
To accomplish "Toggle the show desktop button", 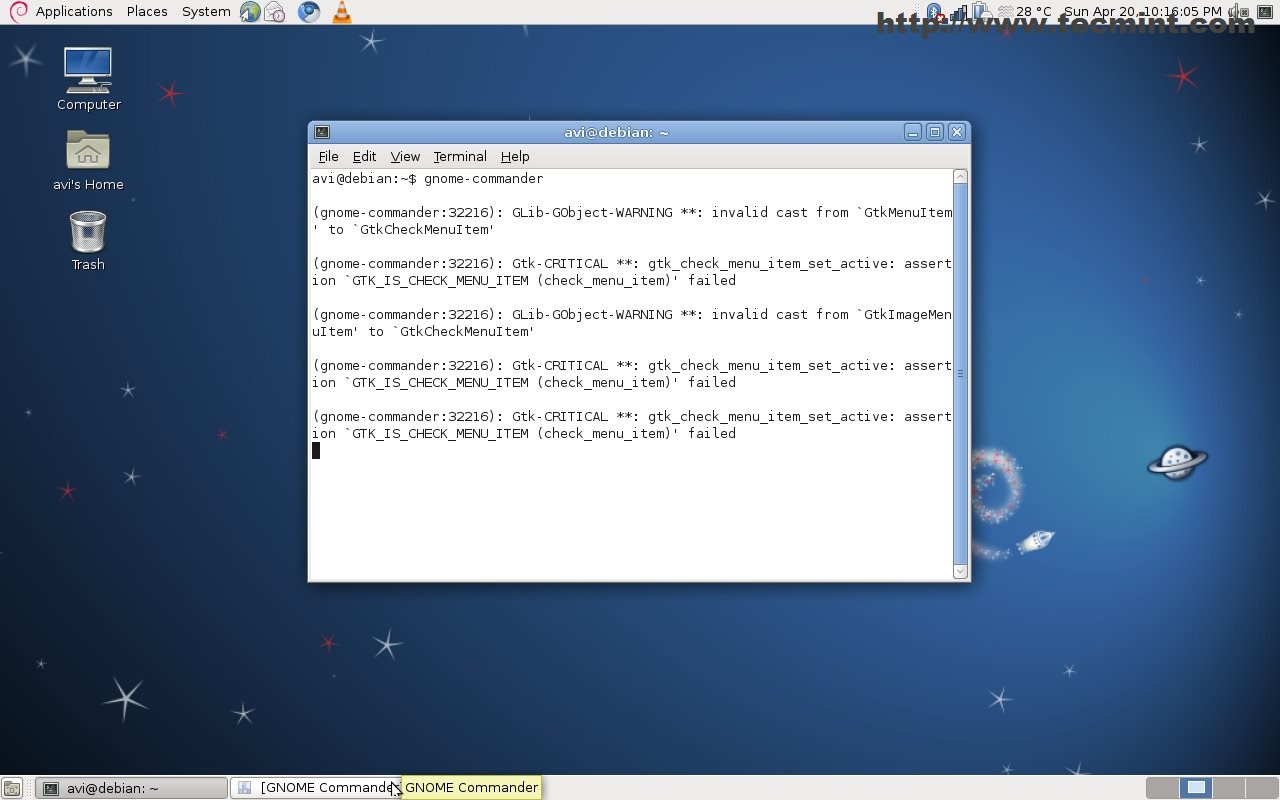I will pos(12,788).
